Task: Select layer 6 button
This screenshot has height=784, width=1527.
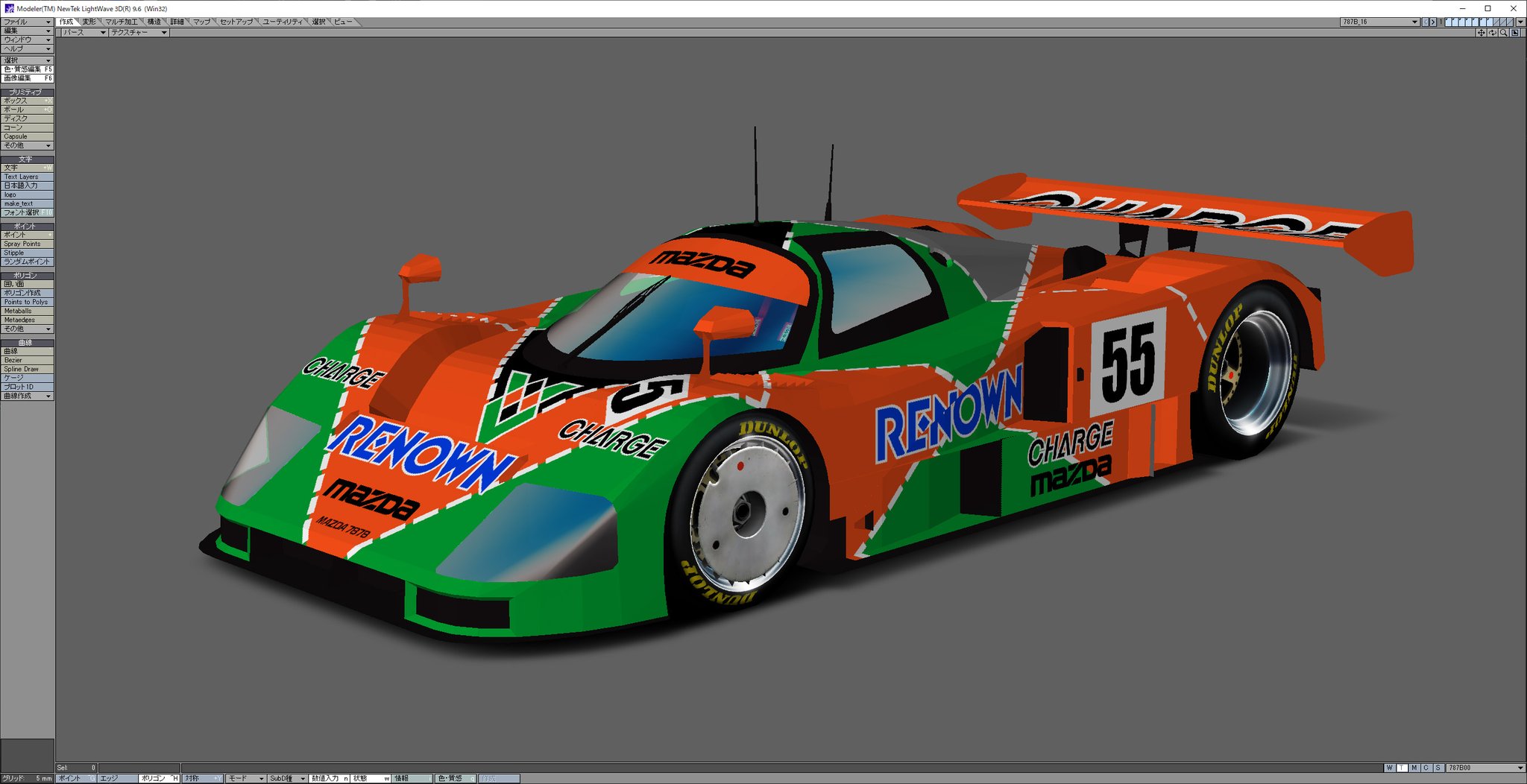Action: (x=1483, y=22)
